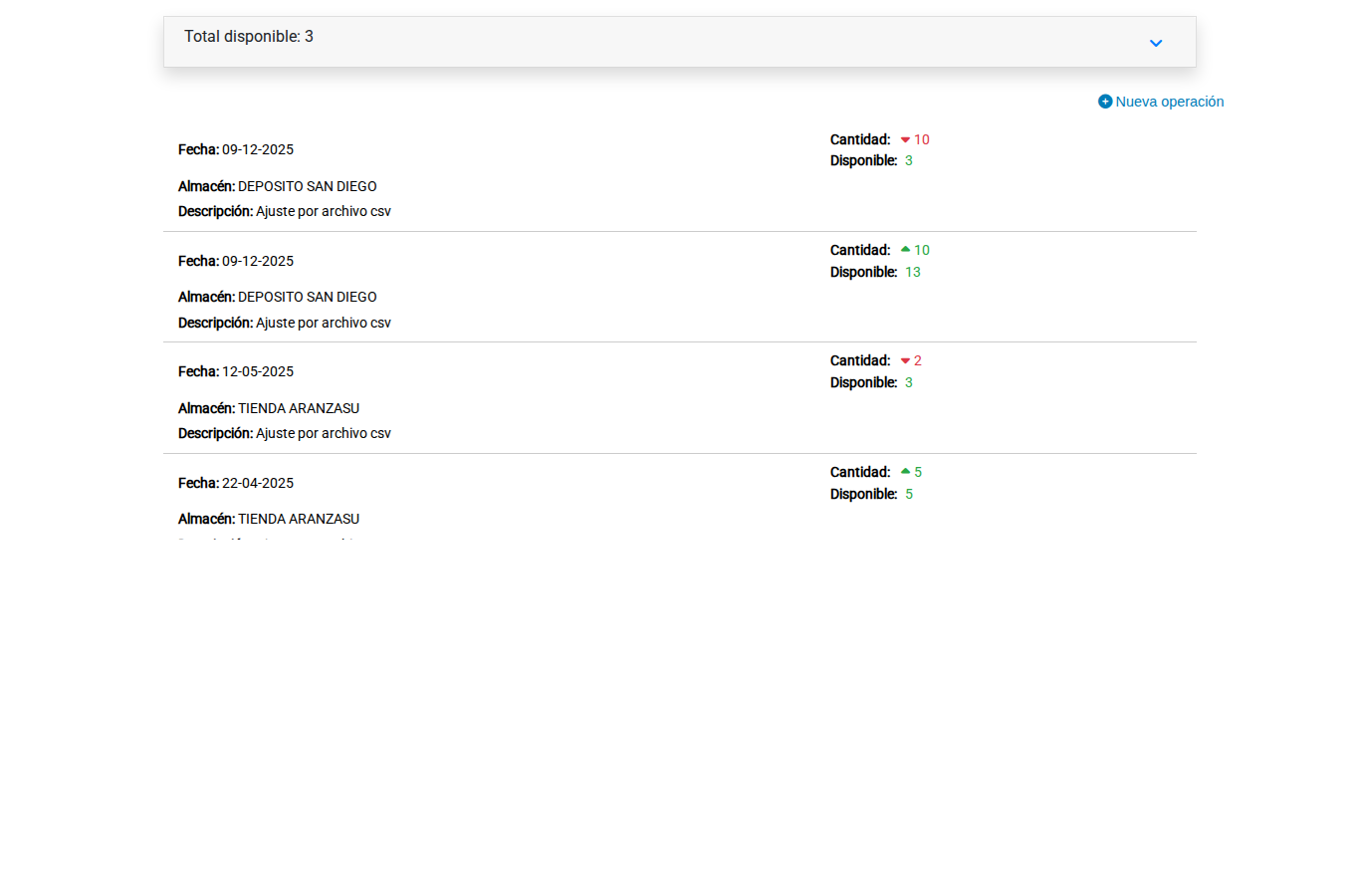Click the red down arrow beside quantity 2
The height and width of the screenshot is (896, 1360).
(905, 361)
